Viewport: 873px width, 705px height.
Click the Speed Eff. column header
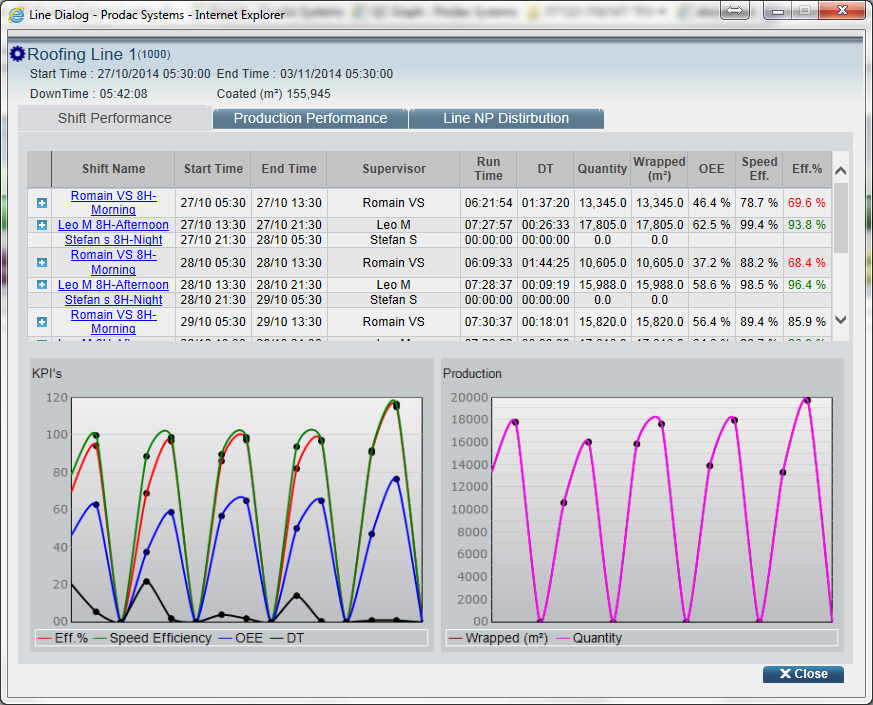[759, 169]
